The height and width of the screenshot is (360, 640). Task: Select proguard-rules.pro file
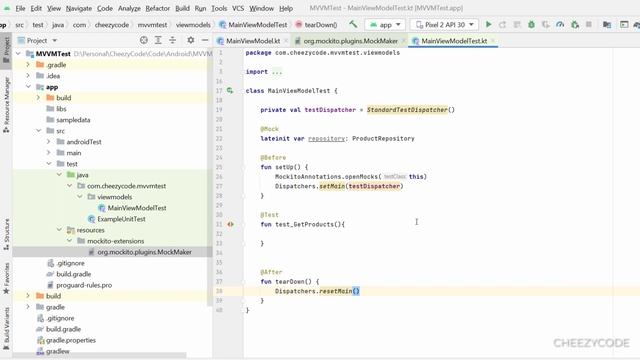[x=84, y=285]
